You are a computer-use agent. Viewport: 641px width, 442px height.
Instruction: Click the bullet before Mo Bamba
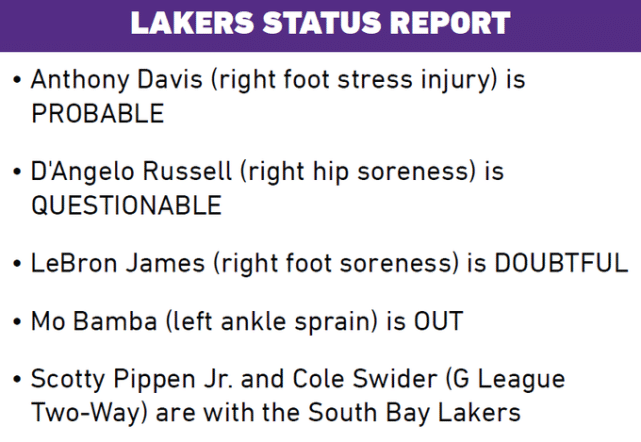point(17,321)
